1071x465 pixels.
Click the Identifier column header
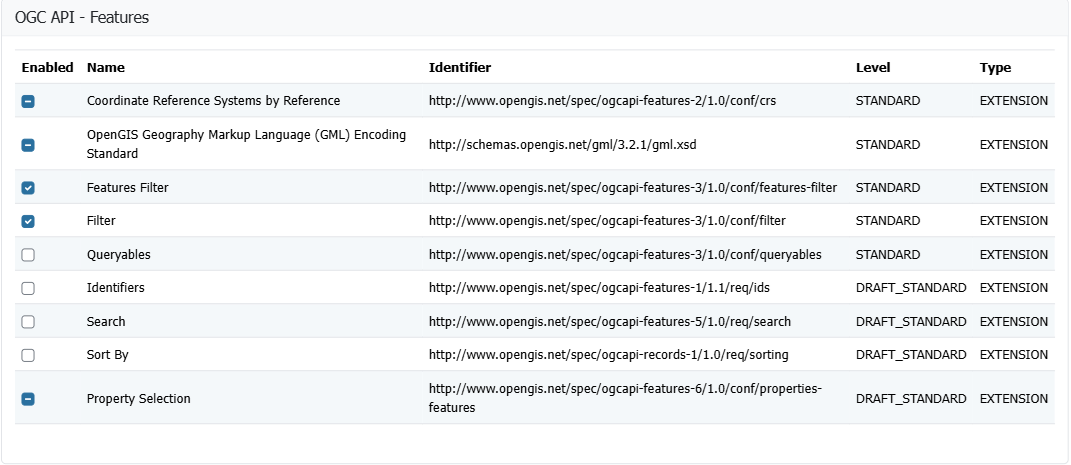pos(459,68)
